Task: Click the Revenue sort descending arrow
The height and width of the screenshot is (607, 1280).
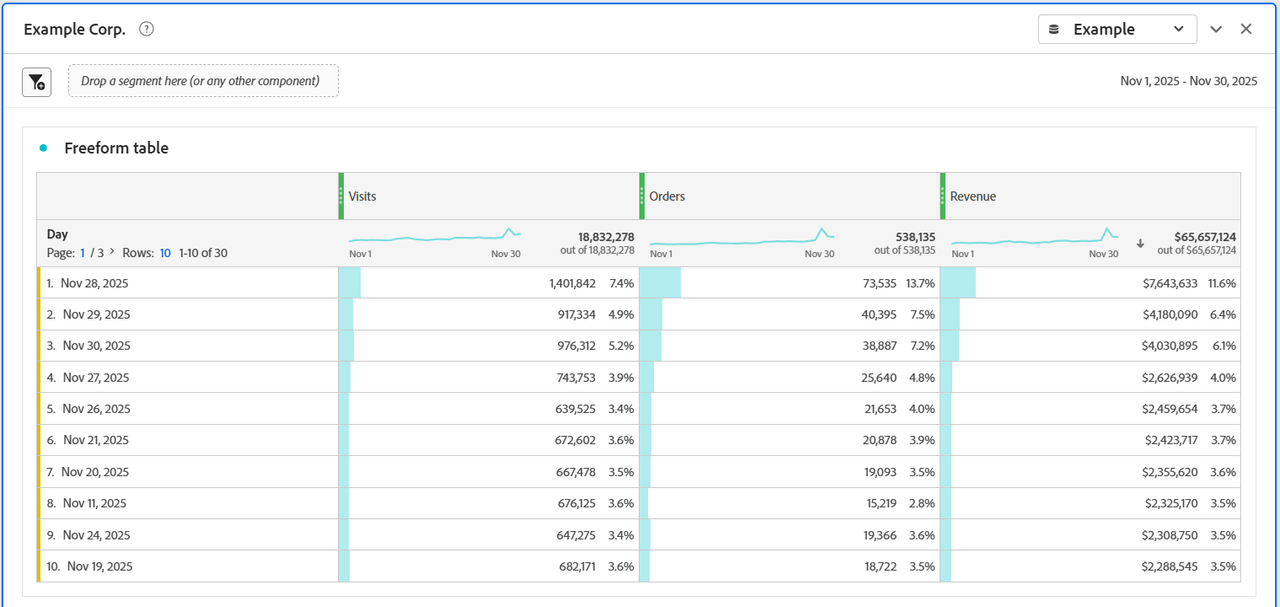Action: [x=1140, y=243]
